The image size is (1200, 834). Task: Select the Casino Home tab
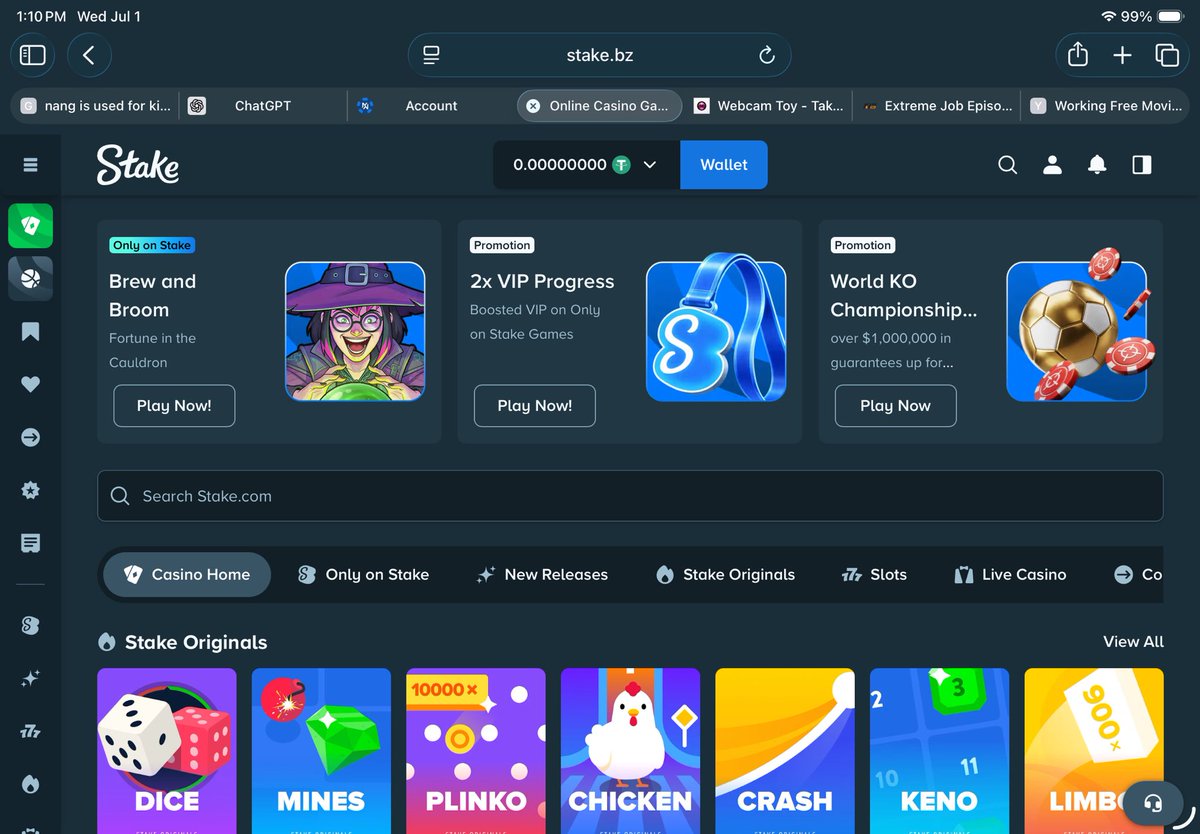coord(187,574)
